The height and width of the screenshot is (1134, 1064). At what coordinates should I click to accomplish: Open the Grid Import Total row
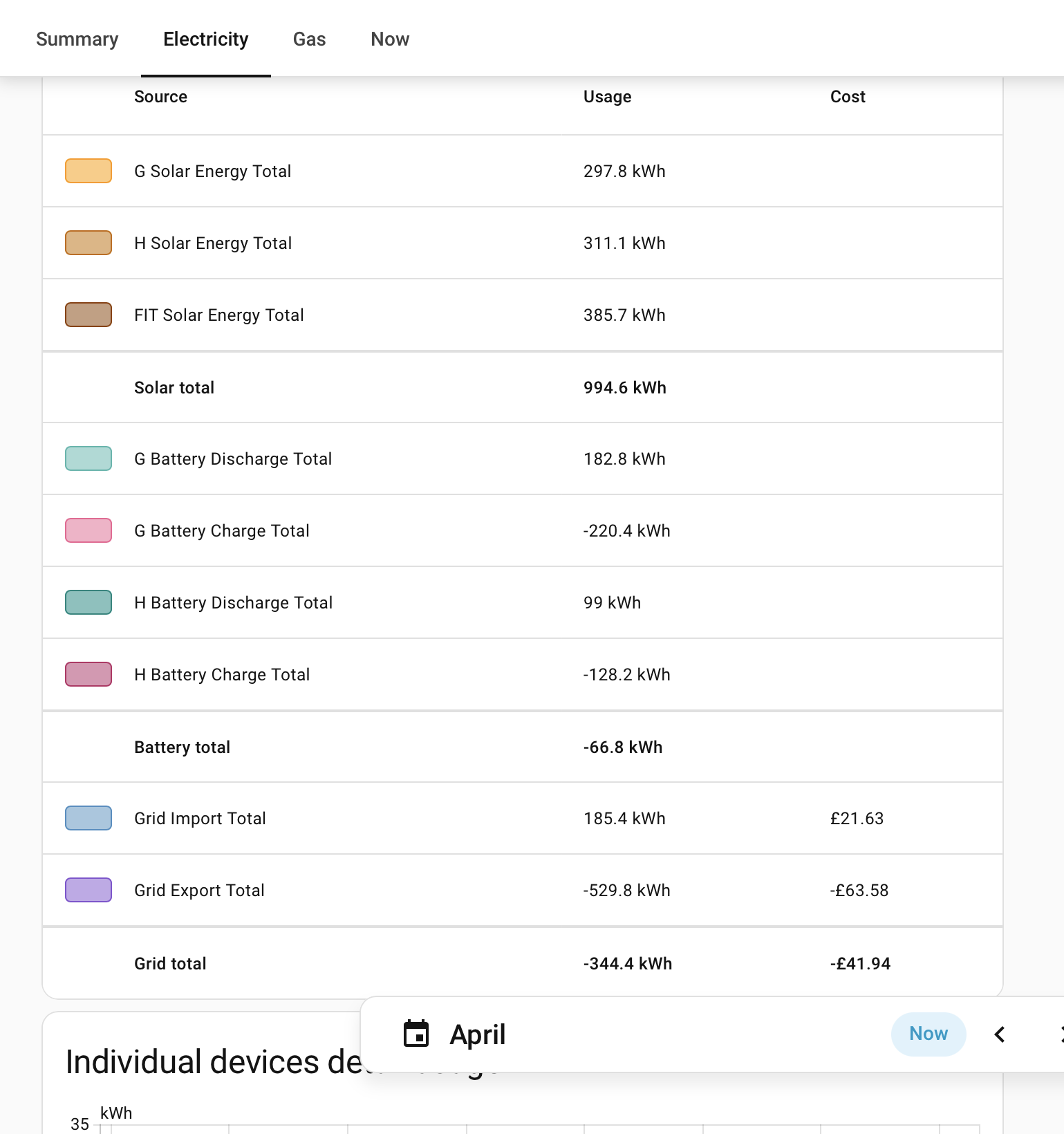click(523, 818)
